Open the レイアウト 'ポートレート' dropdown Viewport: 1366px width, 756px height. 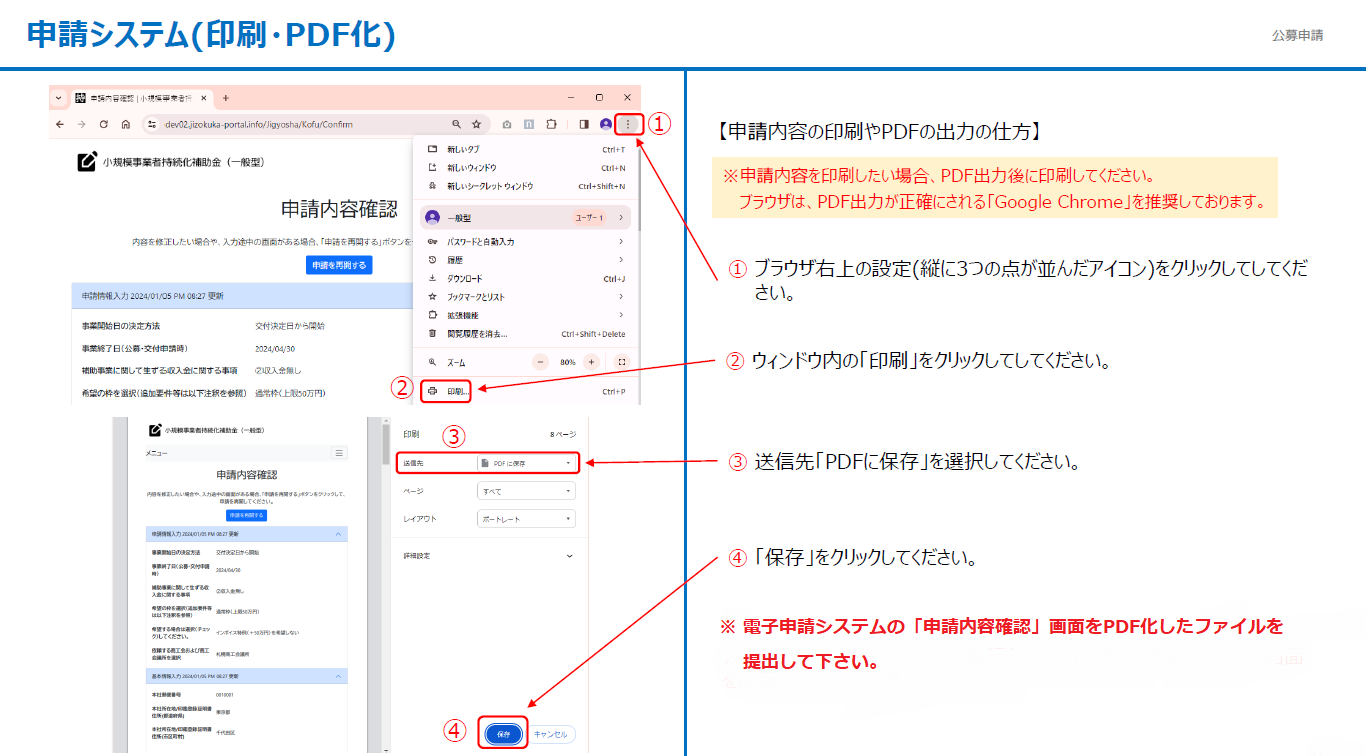[526, 519]
